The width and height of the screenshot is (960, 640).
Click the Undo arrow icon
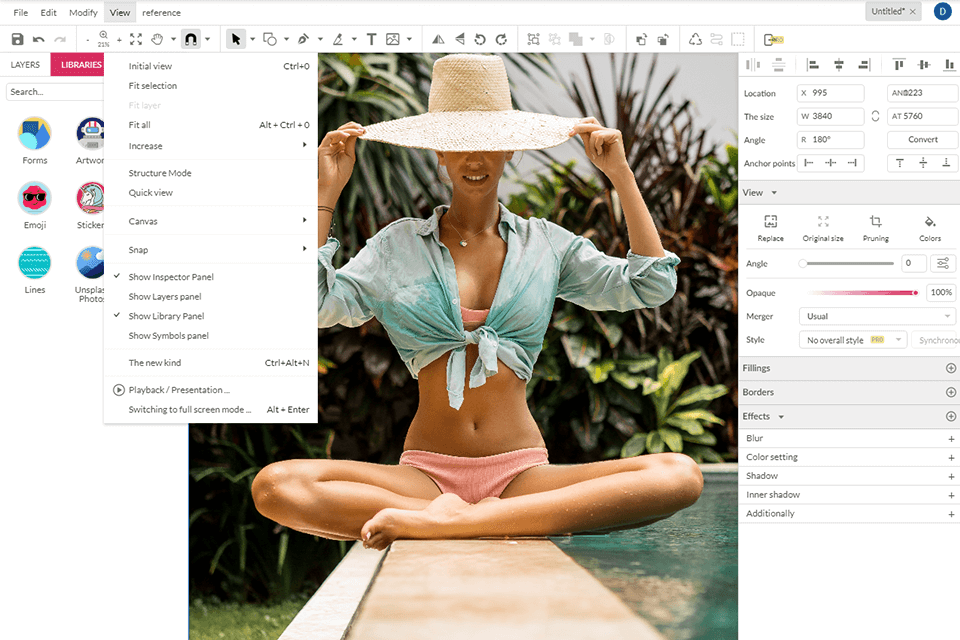point(39,39)
